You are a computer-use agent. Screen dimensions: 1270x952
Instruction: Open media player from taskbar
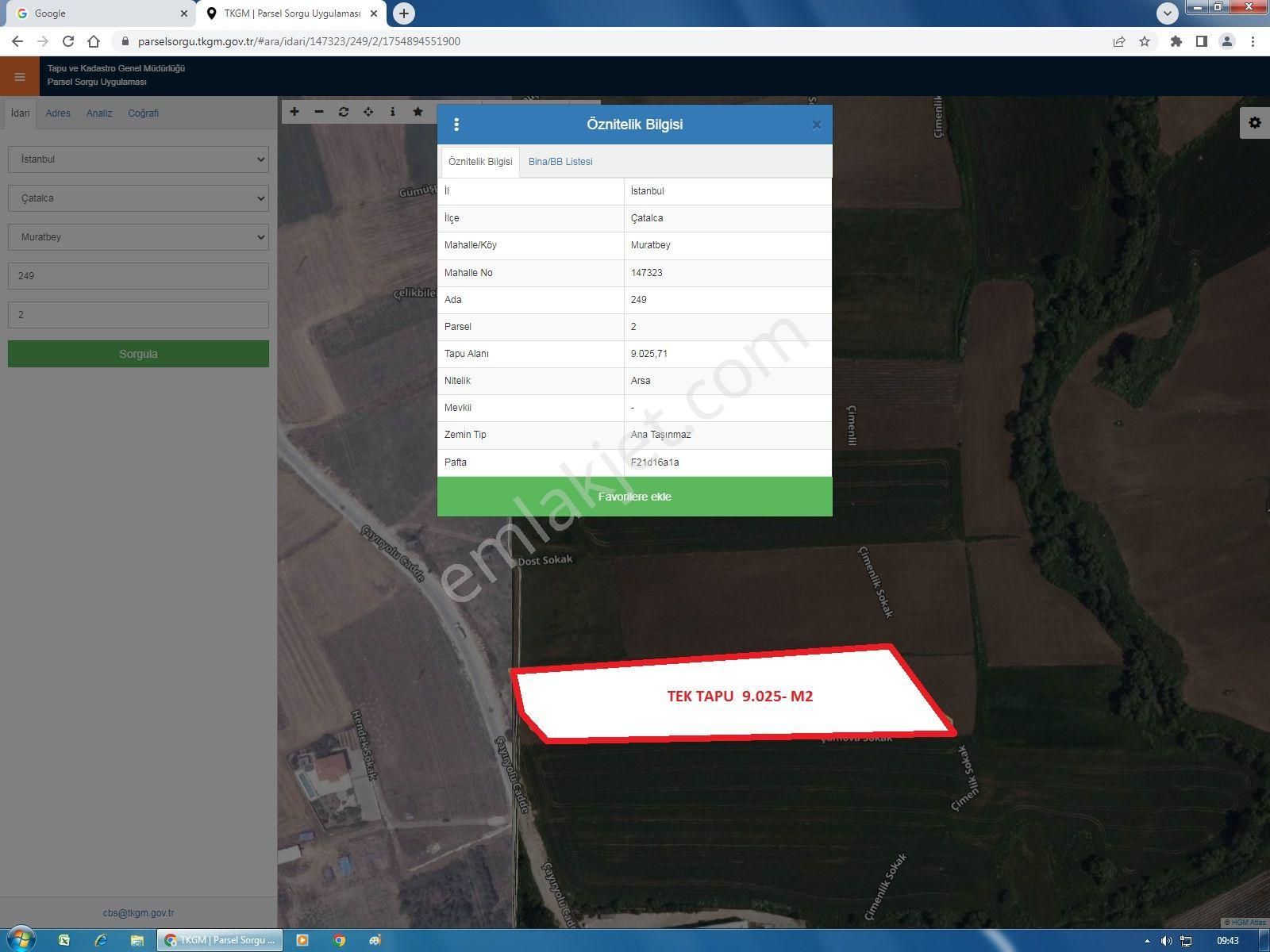[302, 940]
